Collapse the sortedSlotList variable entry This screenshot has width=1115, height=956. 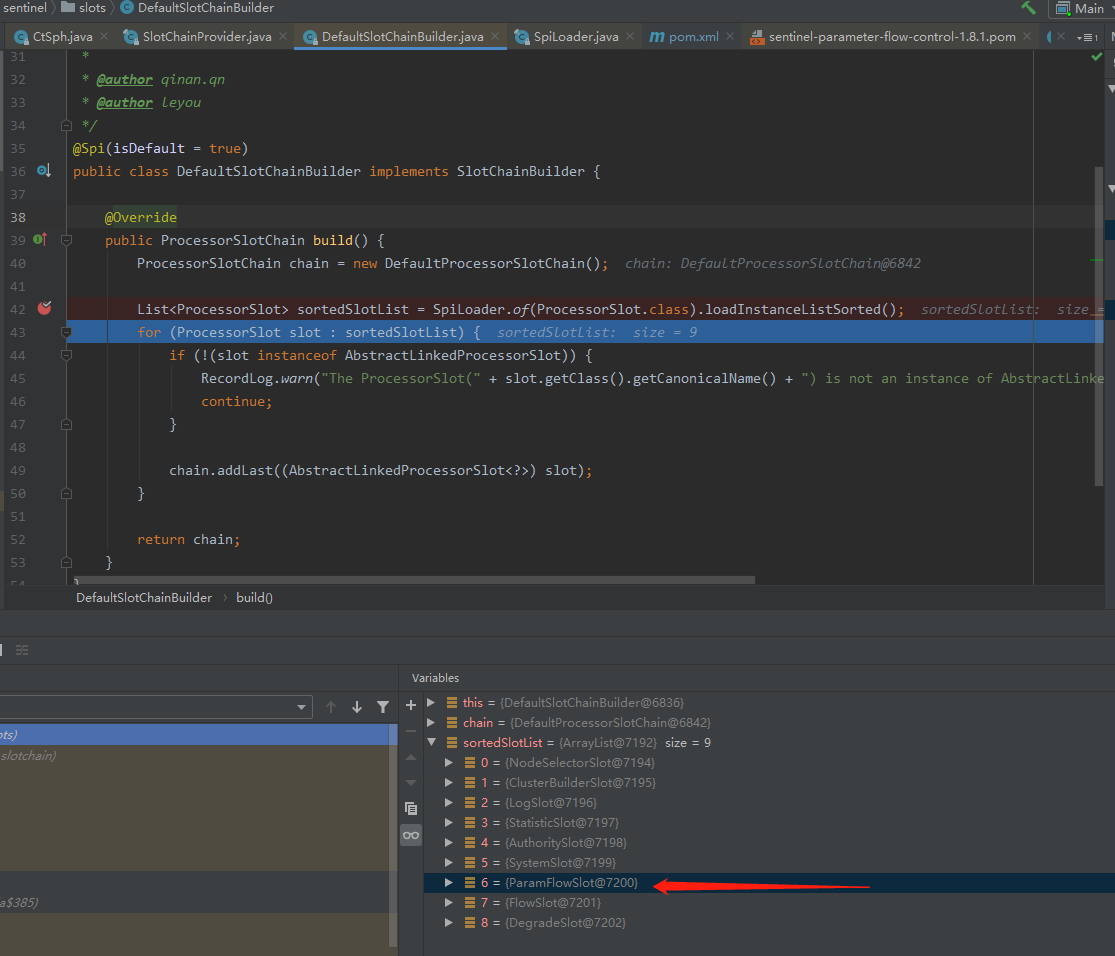[x=430, y=742]
